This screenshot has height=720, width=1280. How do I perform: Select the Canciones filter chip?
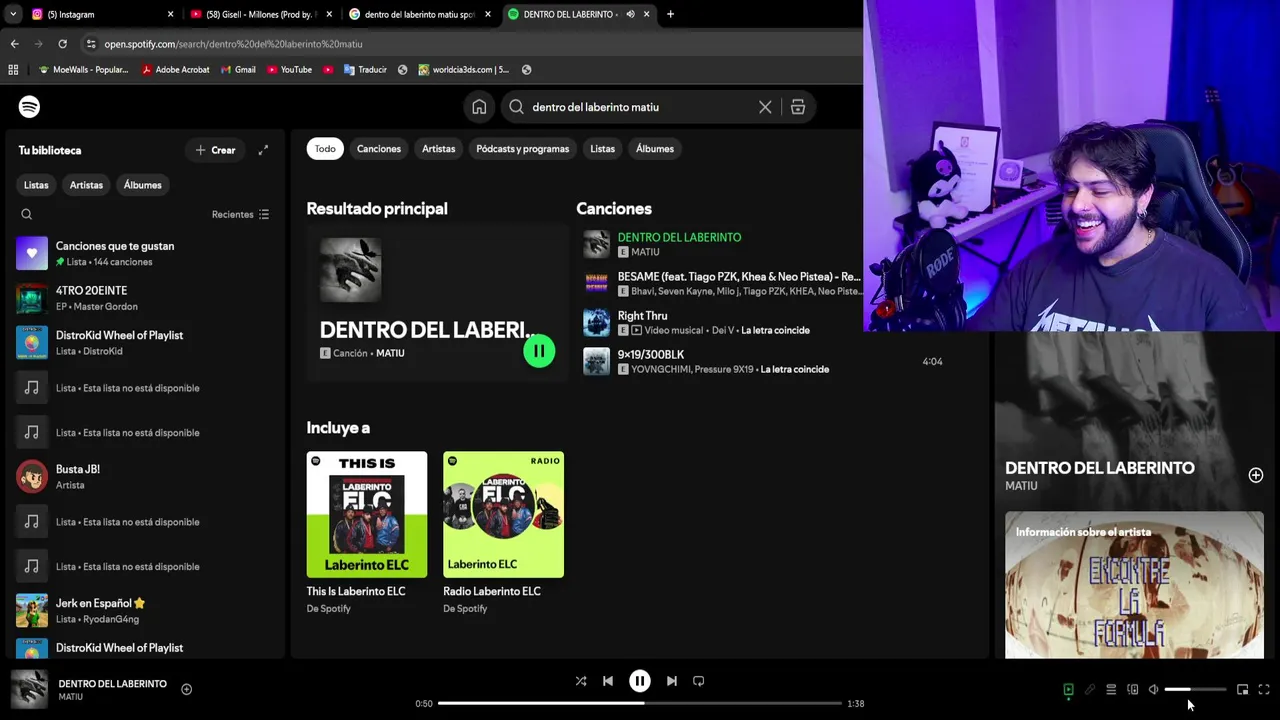click(379, 149)
